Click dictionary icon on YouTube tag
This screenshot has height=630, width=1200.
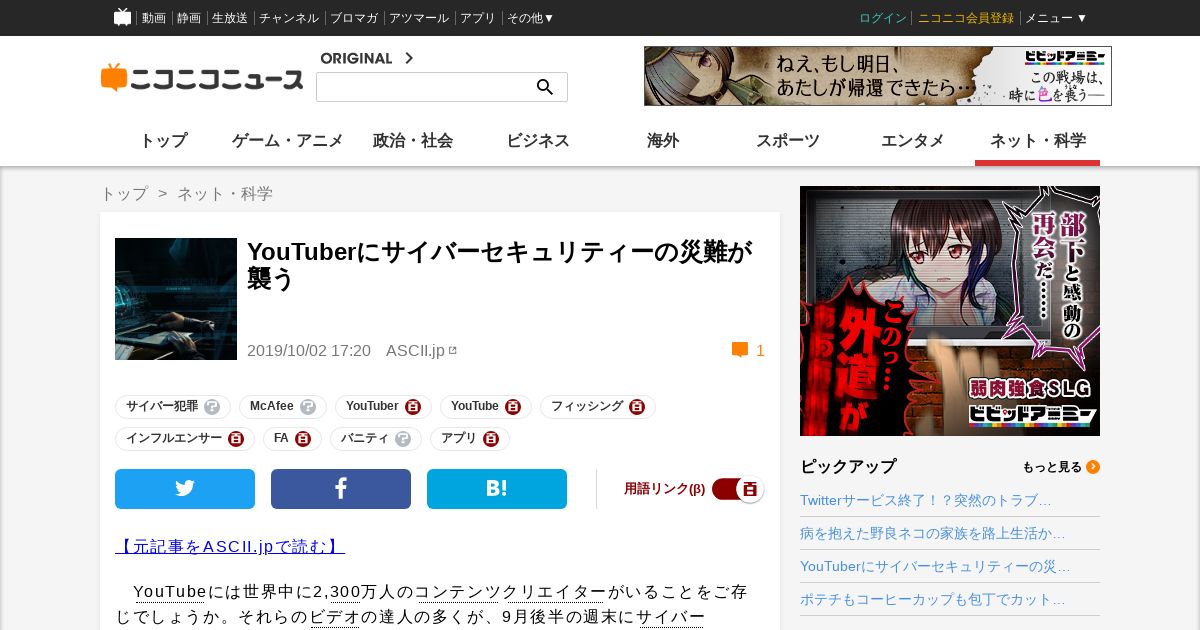(513, 407)
